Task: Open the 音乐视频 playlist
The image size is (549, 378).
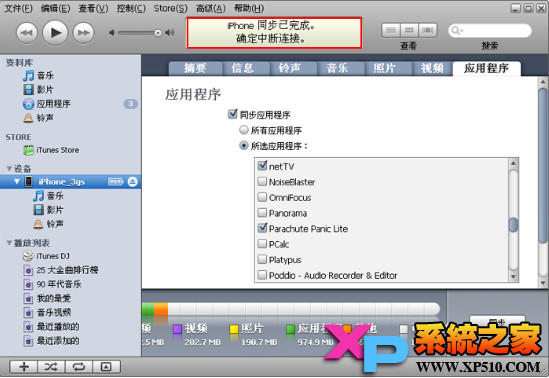Action: coord(47,312)
